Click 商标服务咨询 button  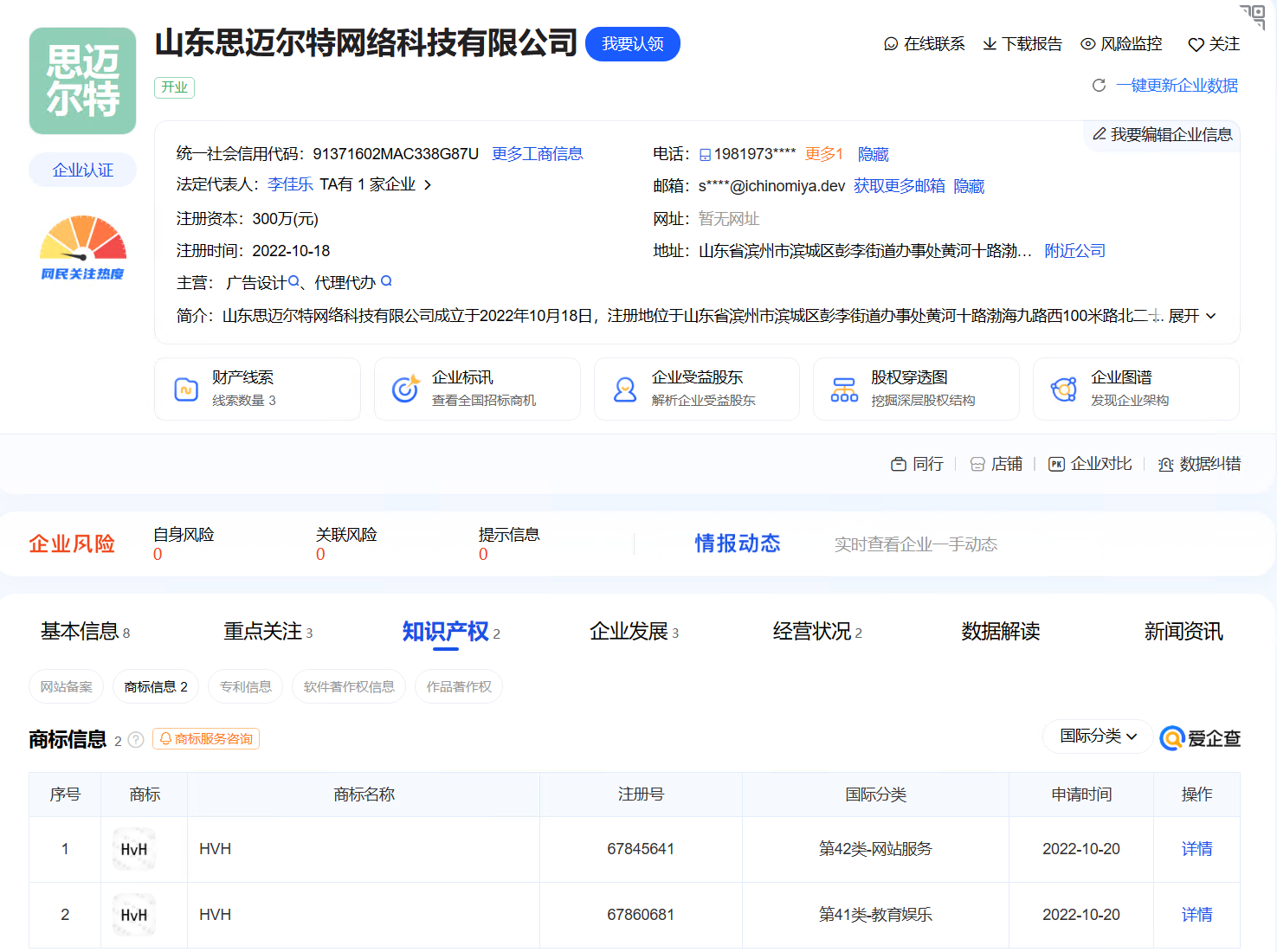(206, 739)
